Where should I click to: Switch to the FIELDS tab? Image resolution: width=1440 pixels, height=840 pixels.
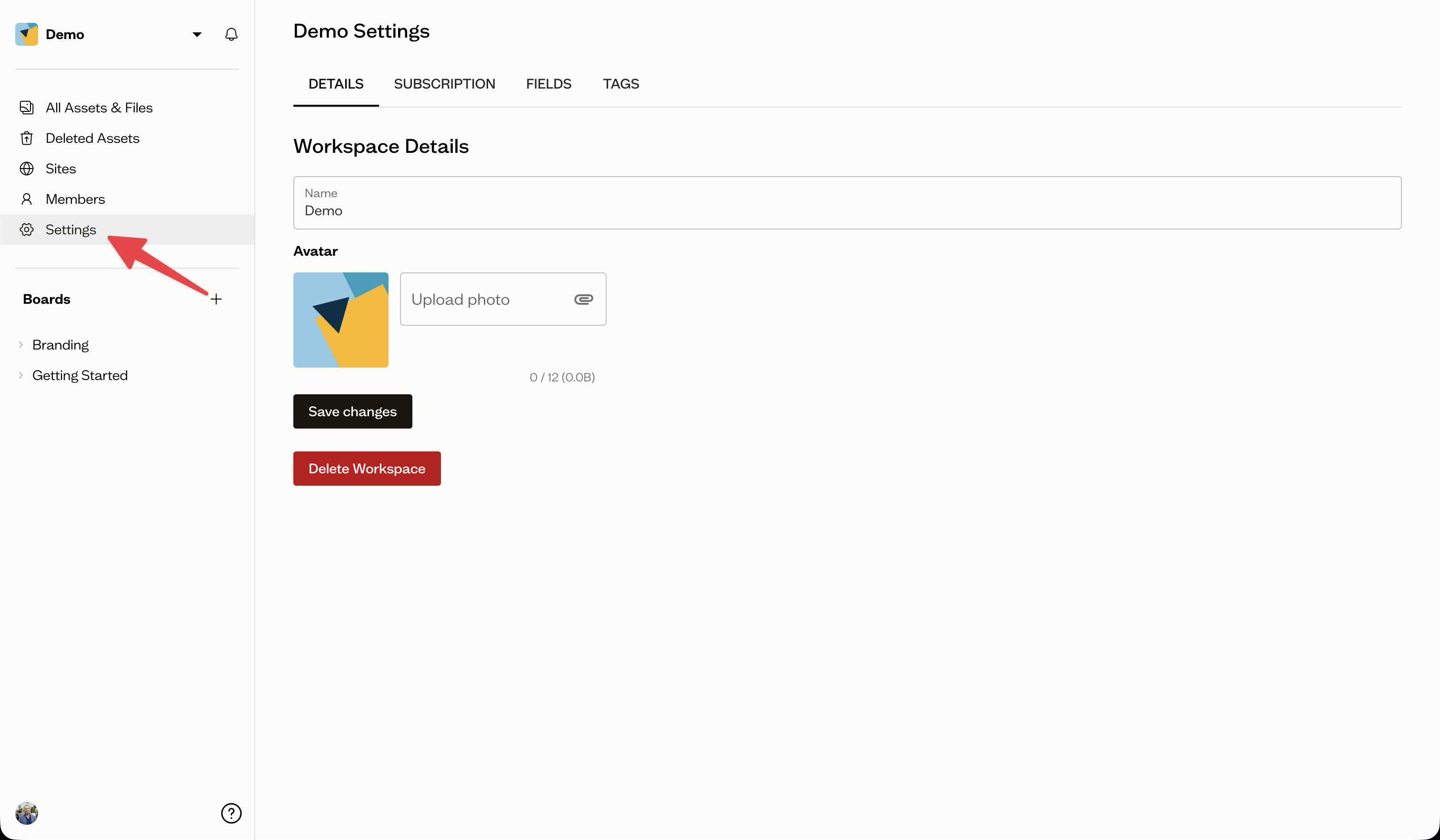549,84
